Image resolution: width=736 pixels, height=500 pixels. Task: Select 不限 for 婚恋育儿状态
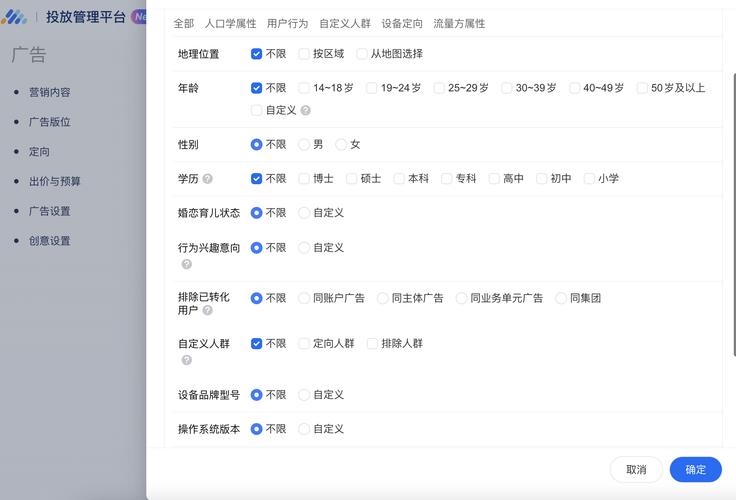[x=256, y=213]
